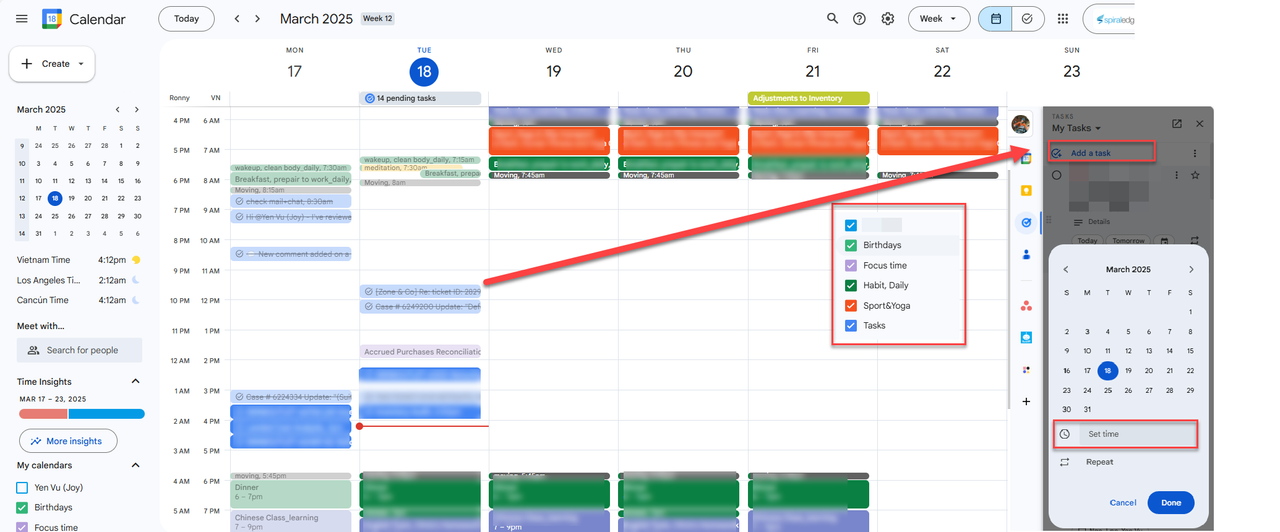Open the Settings gear menu
The width and height of the screenshot is (1280, 532).
pyautogui.click(x=887, y=19)
